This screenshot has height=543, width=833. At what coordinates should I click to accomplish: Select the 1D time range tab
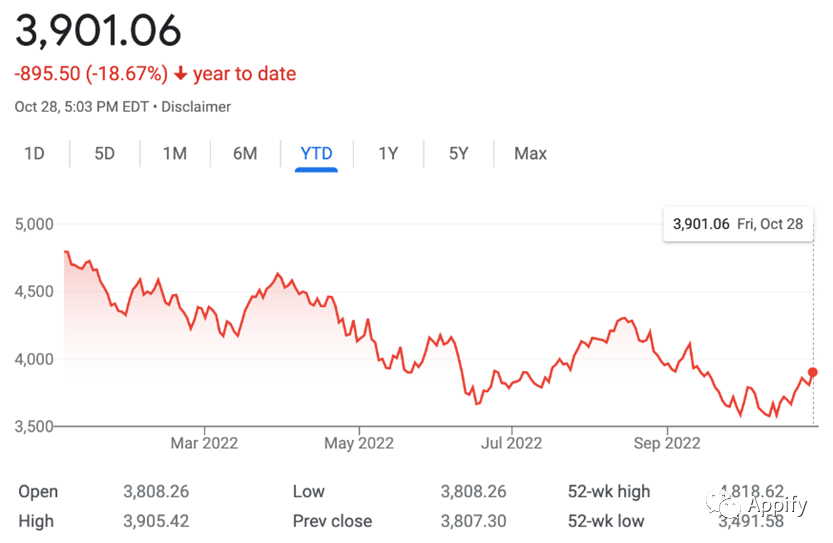tap(35, 154)
